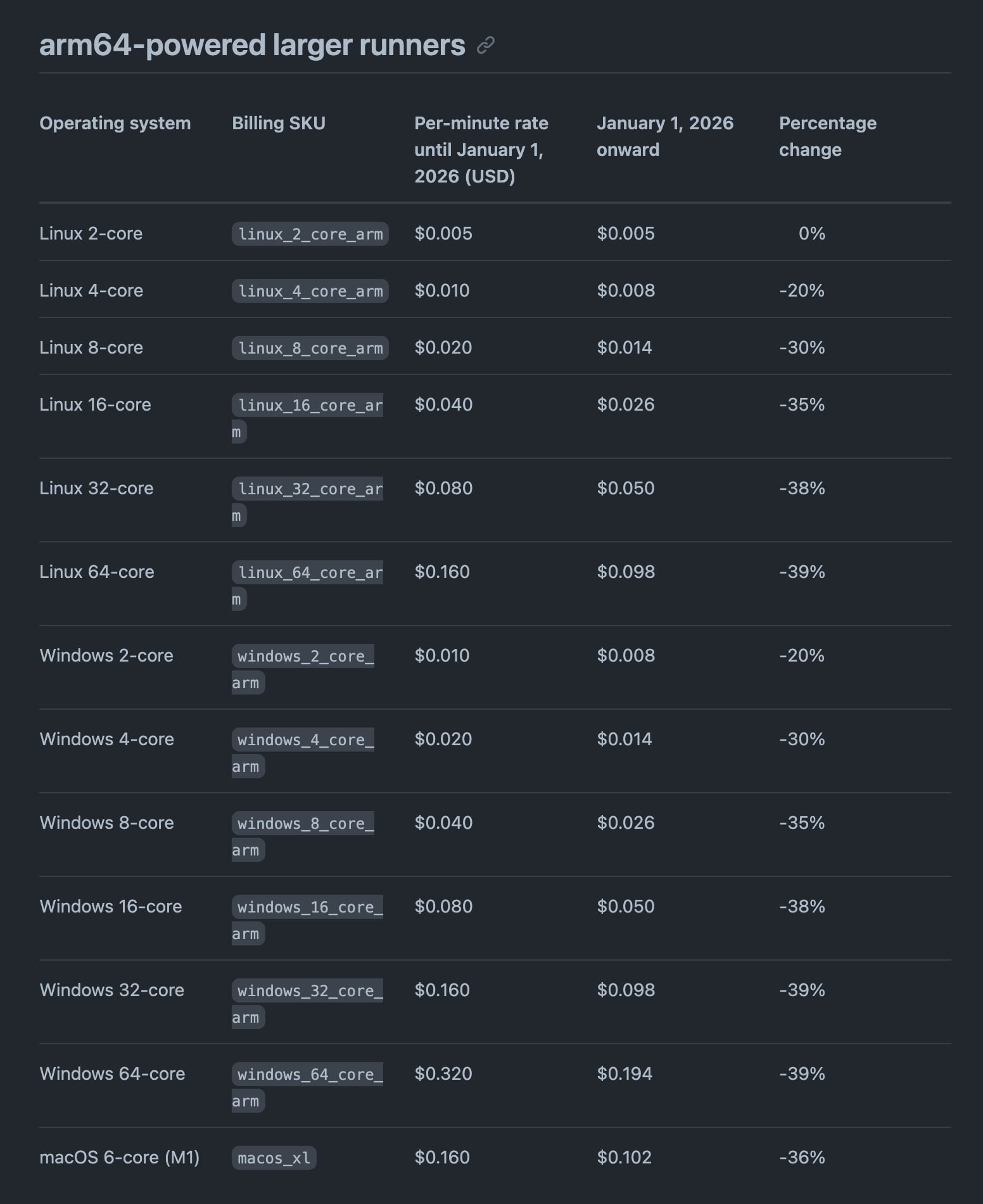Click the 0% percentage change cell
This screenshot has width=983, height=1204.
point(811,233)
